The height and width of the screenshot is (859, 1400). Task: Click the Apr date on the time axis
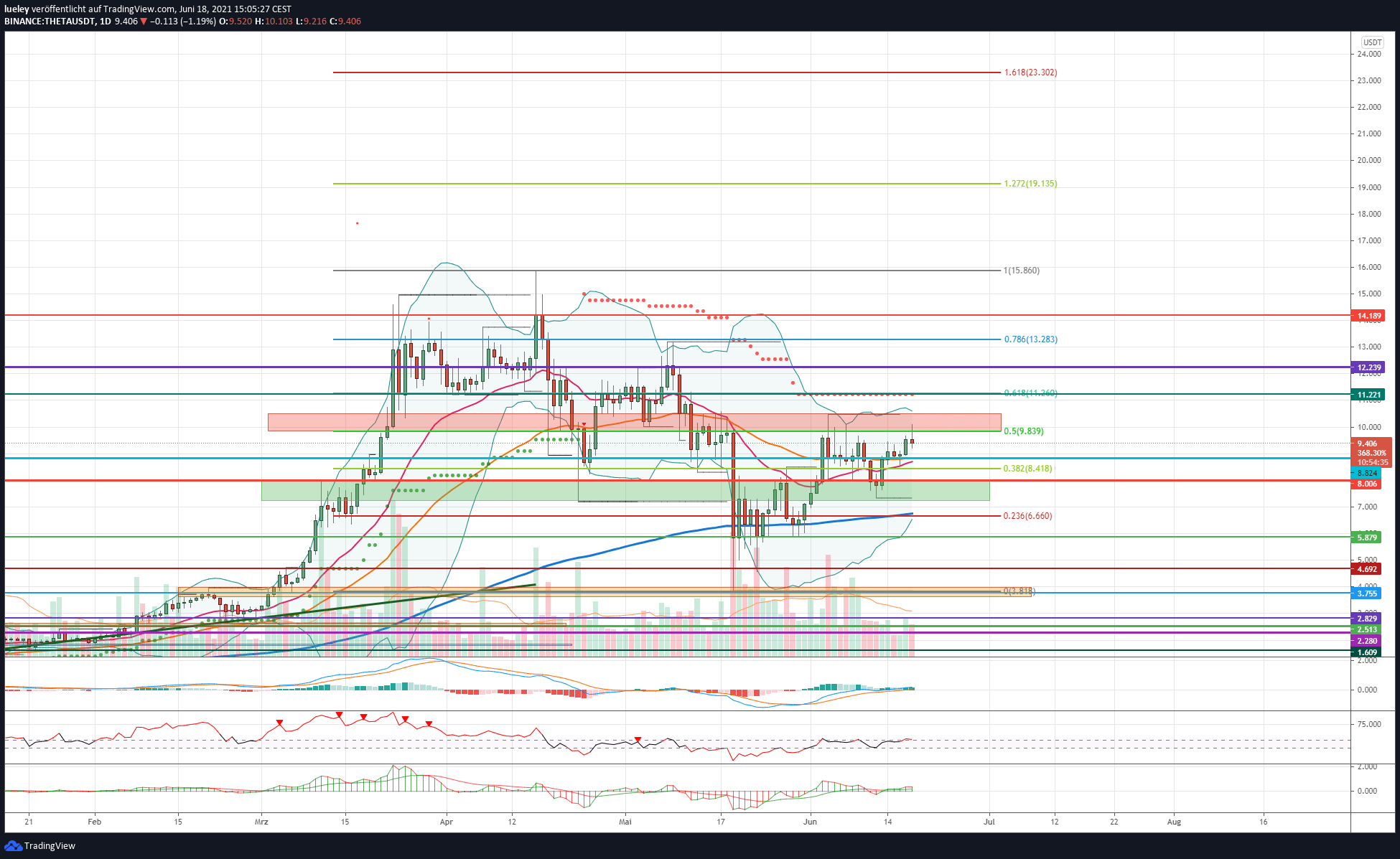pyautogui.click(x=447, y=822)
